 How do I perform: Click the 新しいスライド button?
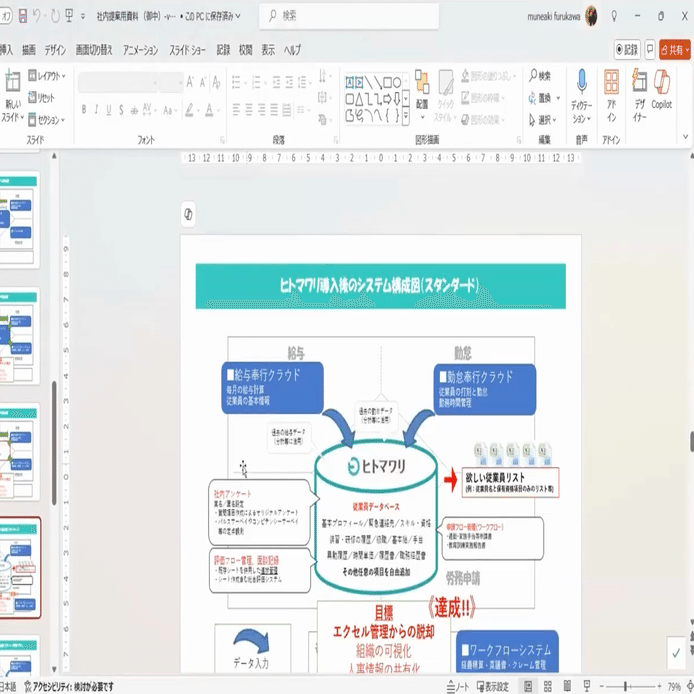tap(12, 98)
